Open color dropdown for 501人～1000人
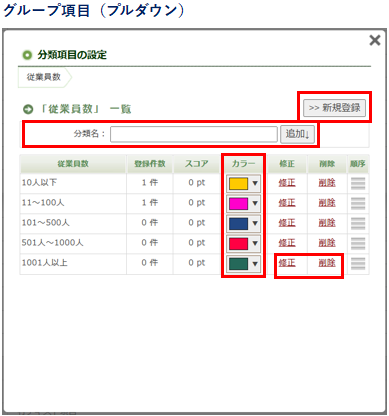 [x=255, y=243]
